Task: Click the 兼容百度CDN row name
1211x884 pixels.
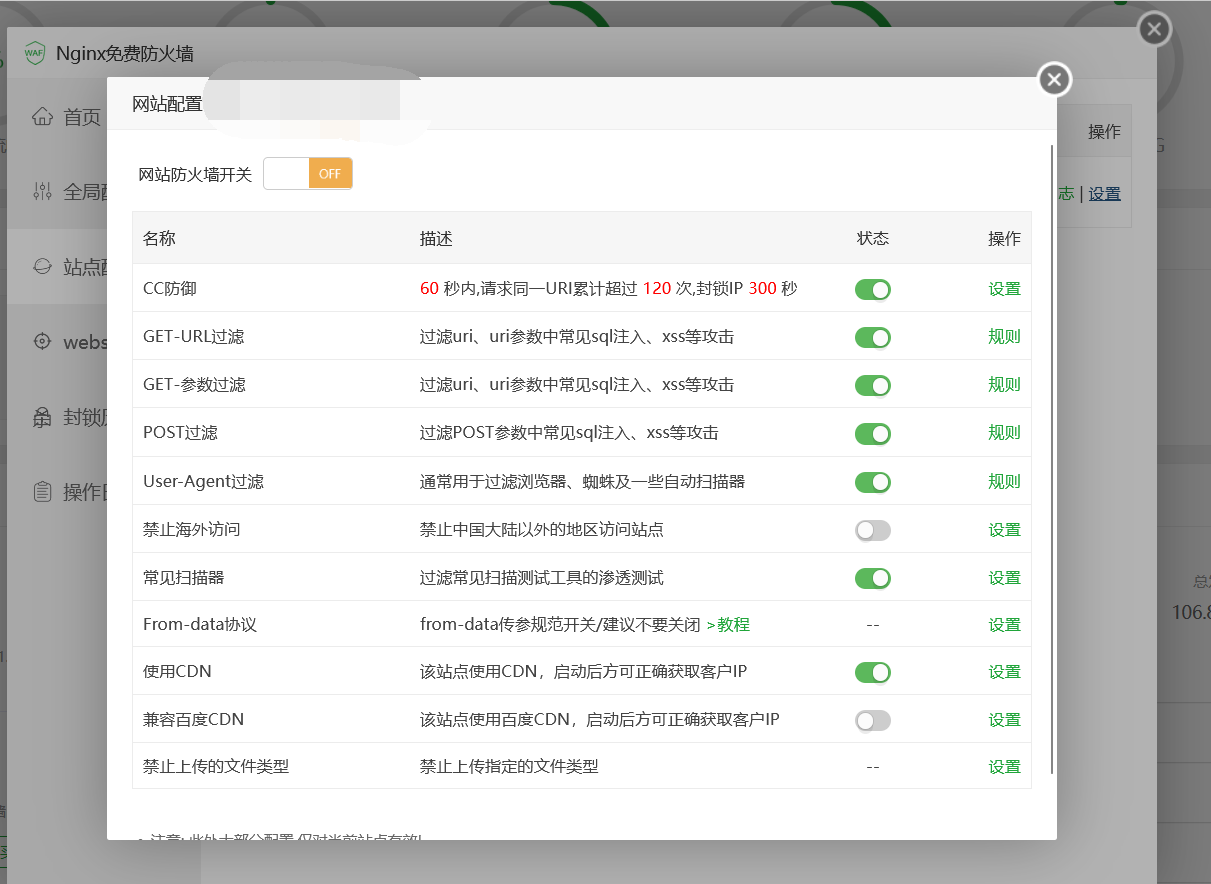Action: (194, 720)
